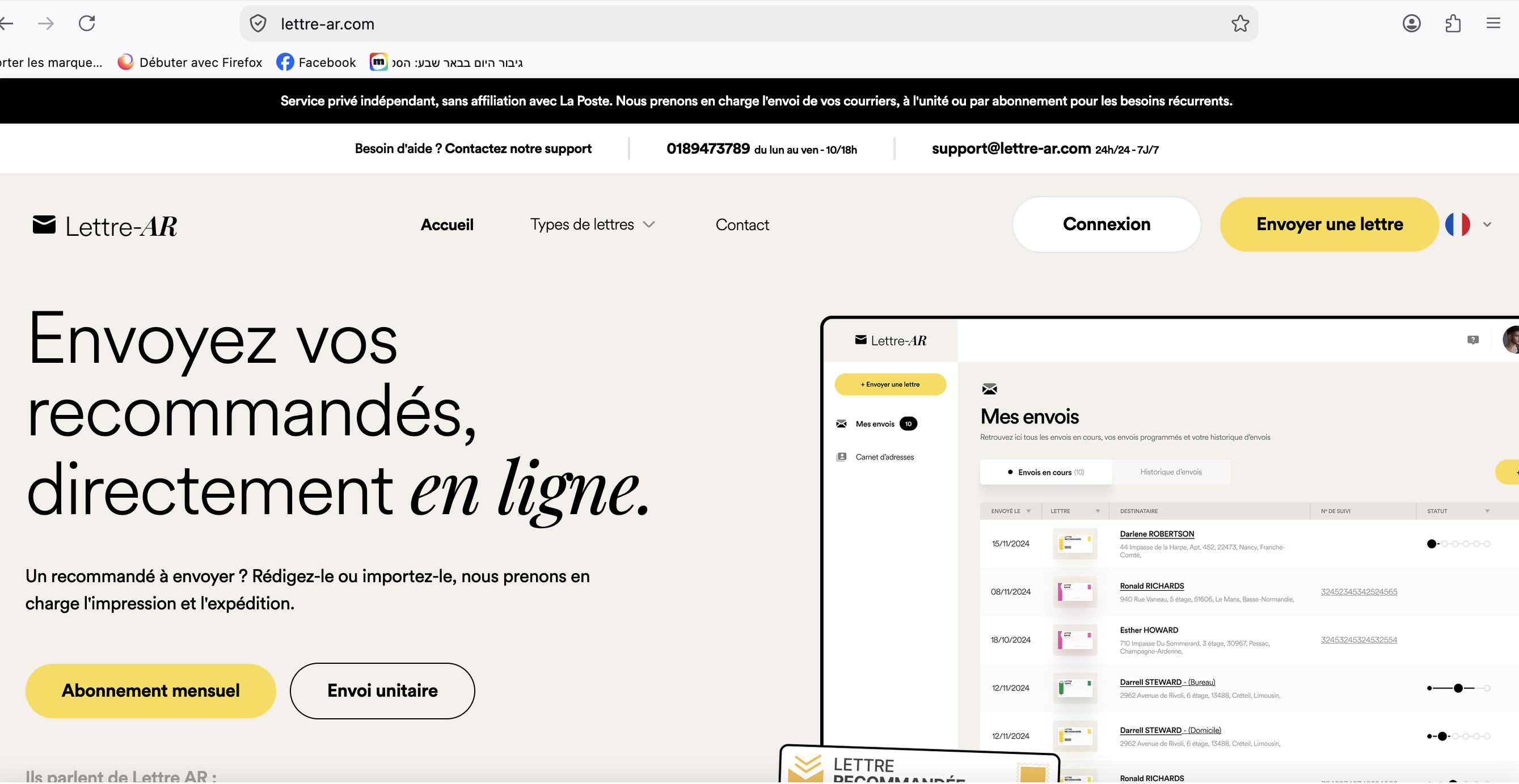Open the extensions puzzle icon
The image size is (1519, 784).
click(1453, 24)
